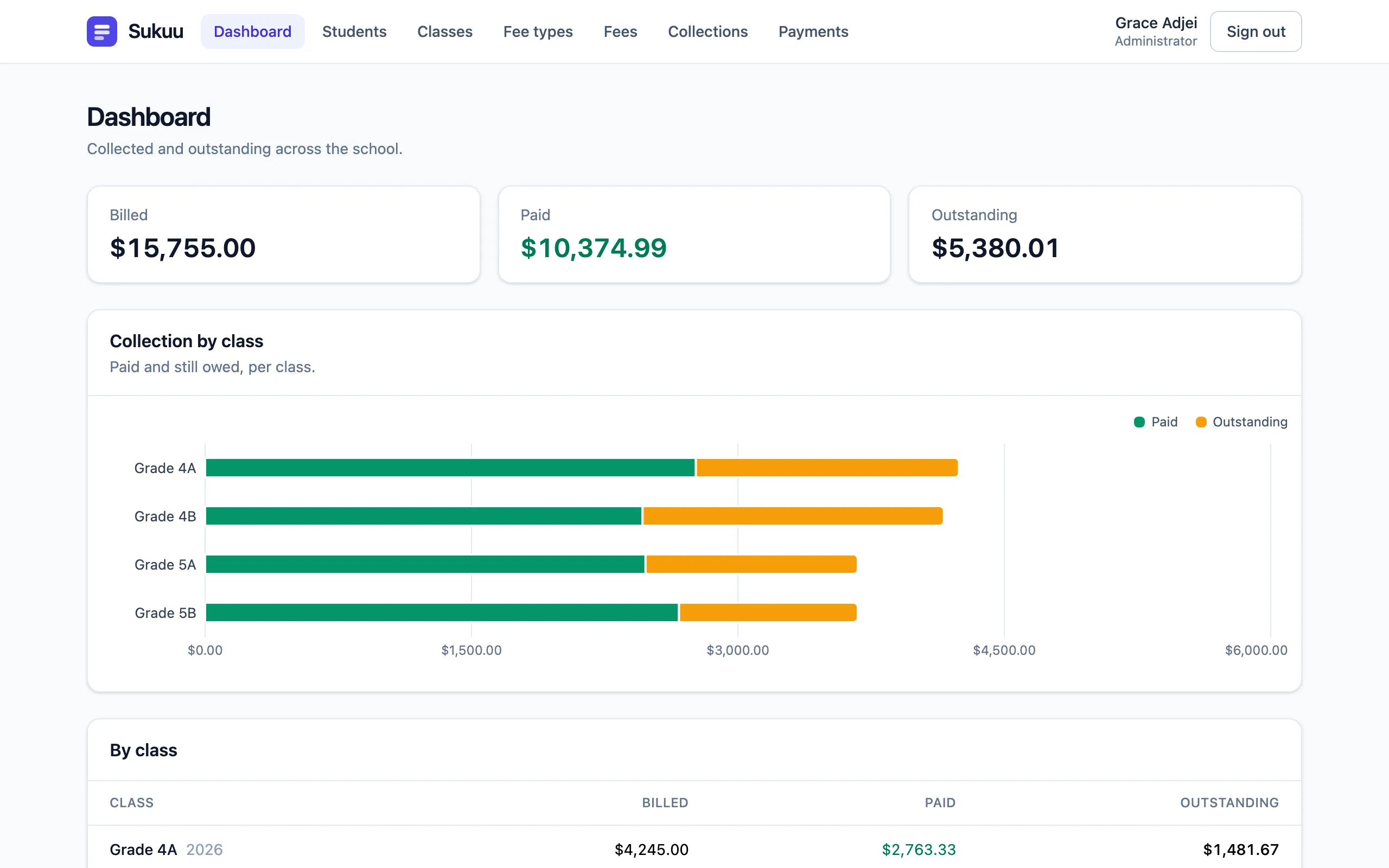Click the Sign out button
The width and height of the screenshot is (1389, 868).
[x=1256, y=31]
